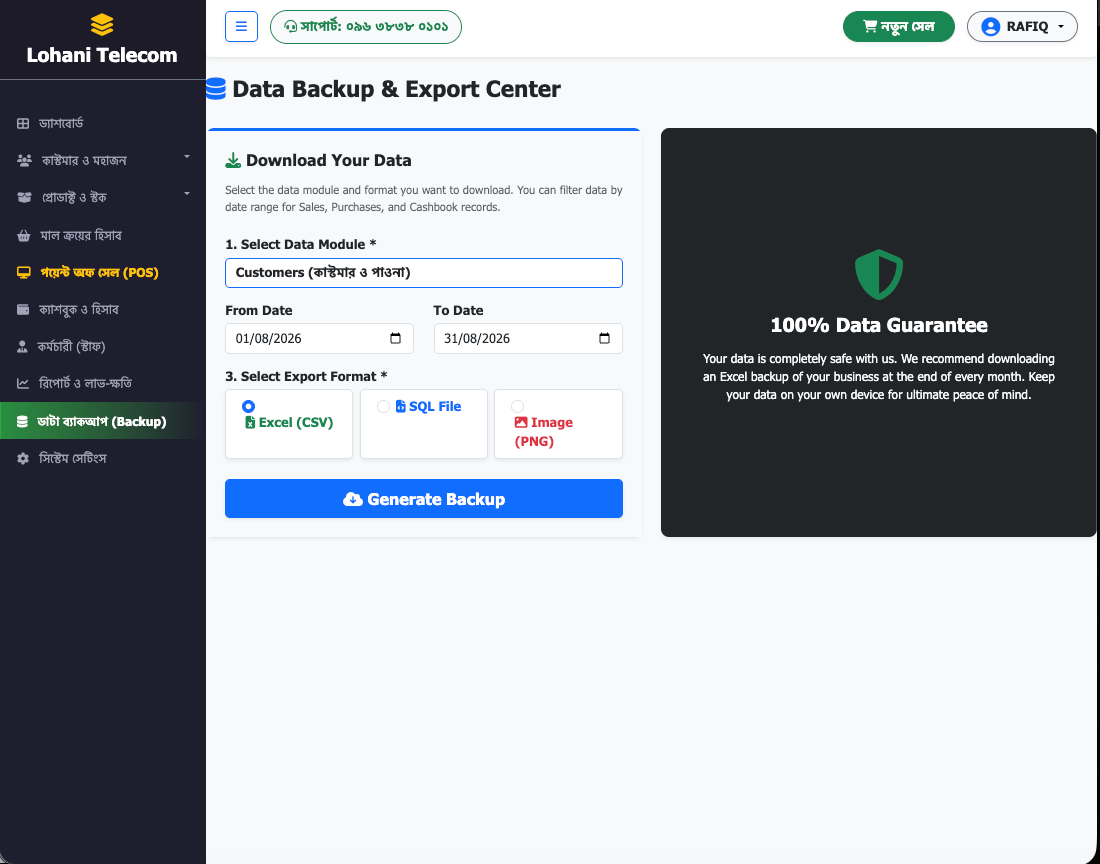Click the Generate Backup button
Viewport: 1100px width, 864px height.
(424, 499)
